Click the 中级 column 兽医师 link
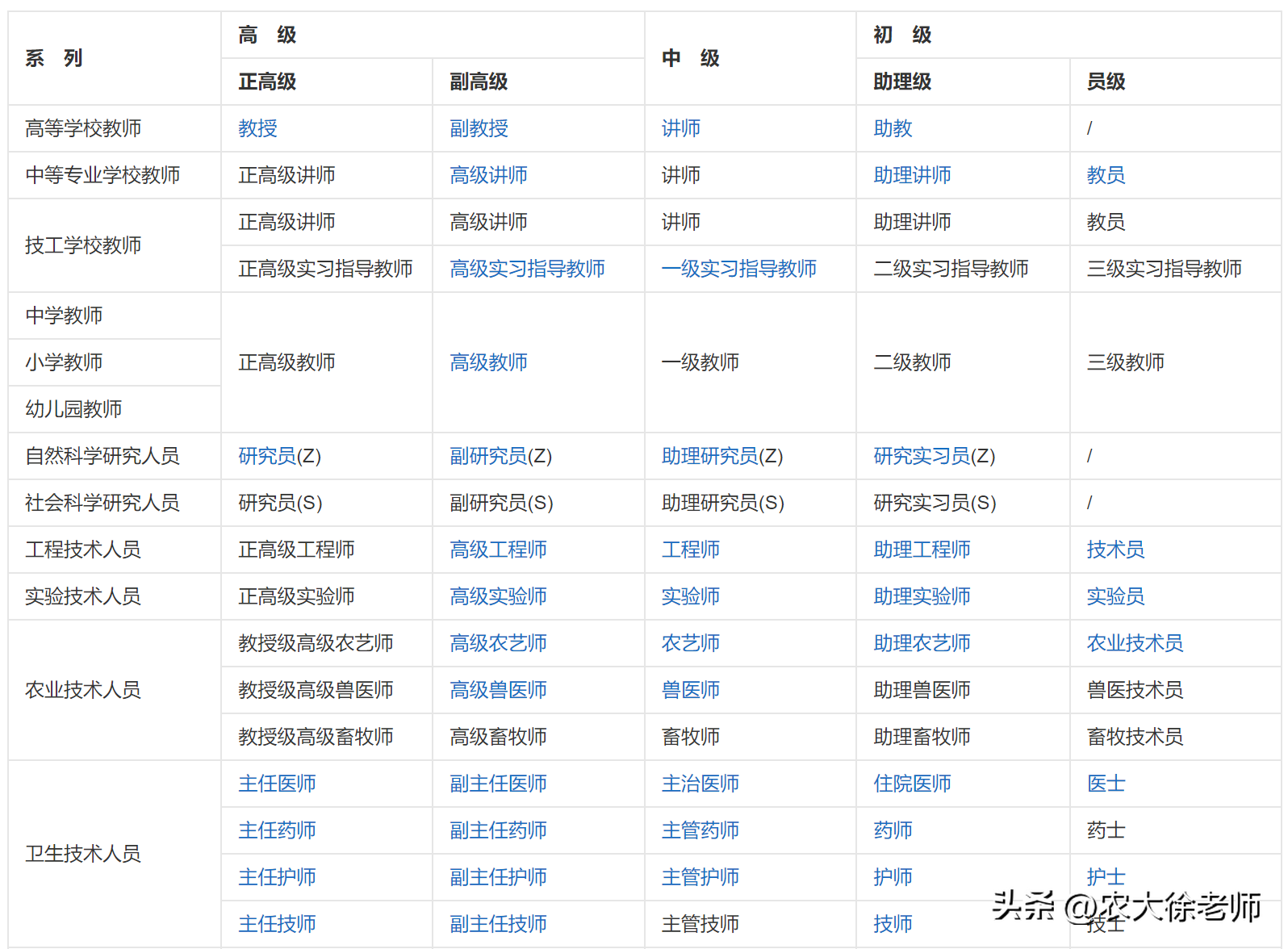This screenshot has width=1288, height=949. (x=690, y=690)
